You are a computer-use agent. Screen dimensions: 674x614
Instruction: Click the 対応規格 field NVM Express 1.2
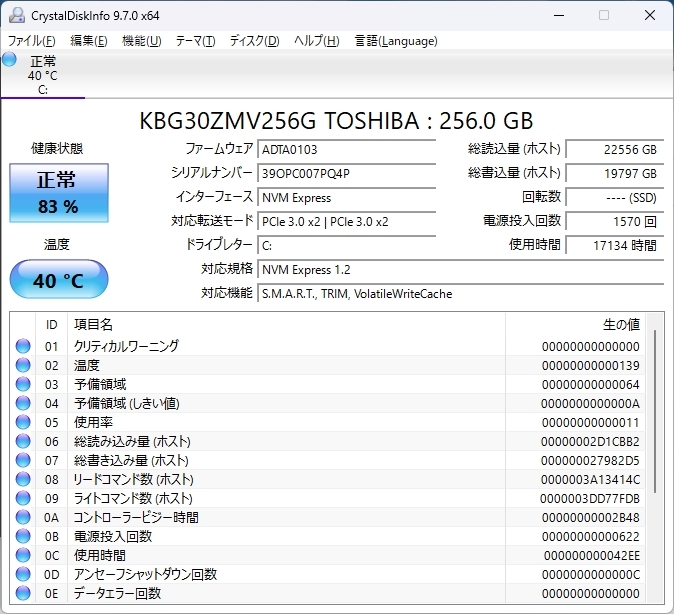click(x=461, y=270)
